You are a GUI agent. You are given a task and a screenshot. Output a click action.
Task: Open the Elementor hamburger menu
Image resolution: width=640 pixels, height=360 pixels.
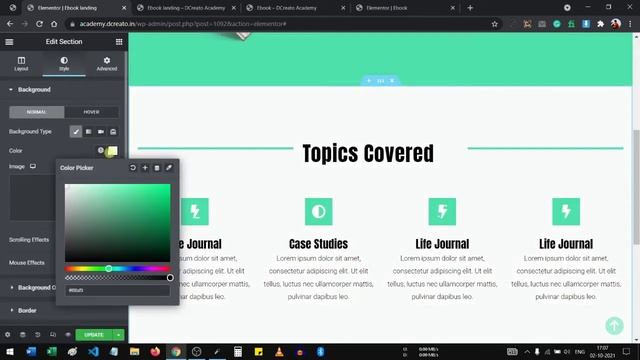click(9, 42)
